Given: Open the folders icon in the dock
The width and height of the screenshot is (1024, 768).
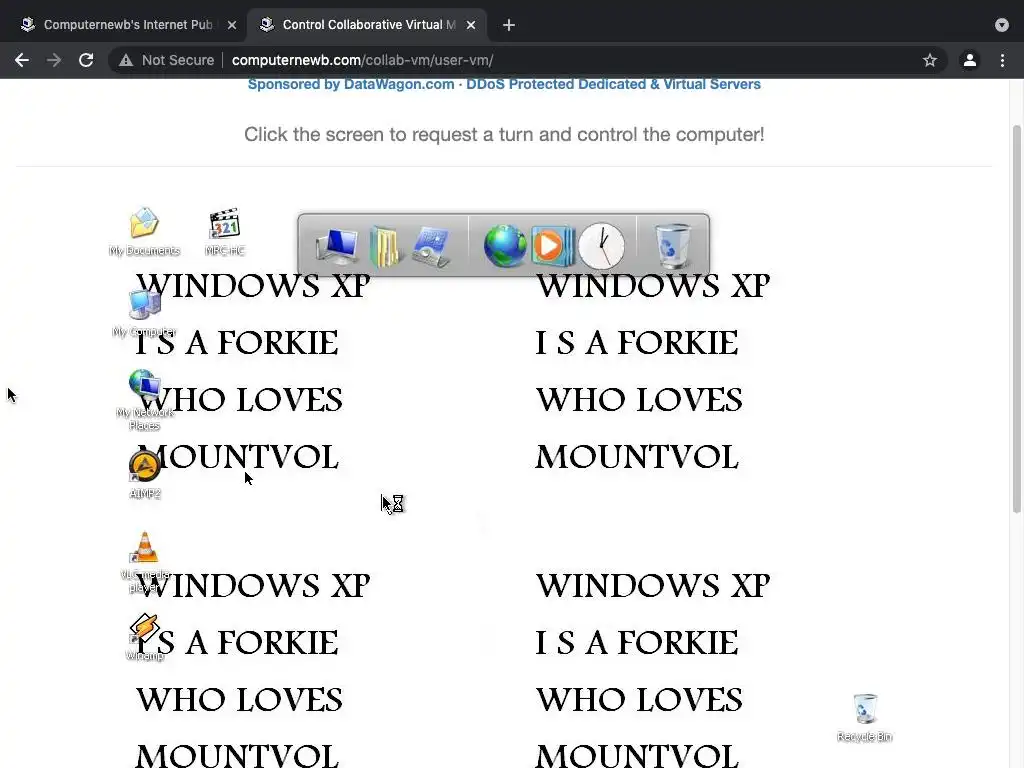Looking at the screenshot, I should pos(385,247).
